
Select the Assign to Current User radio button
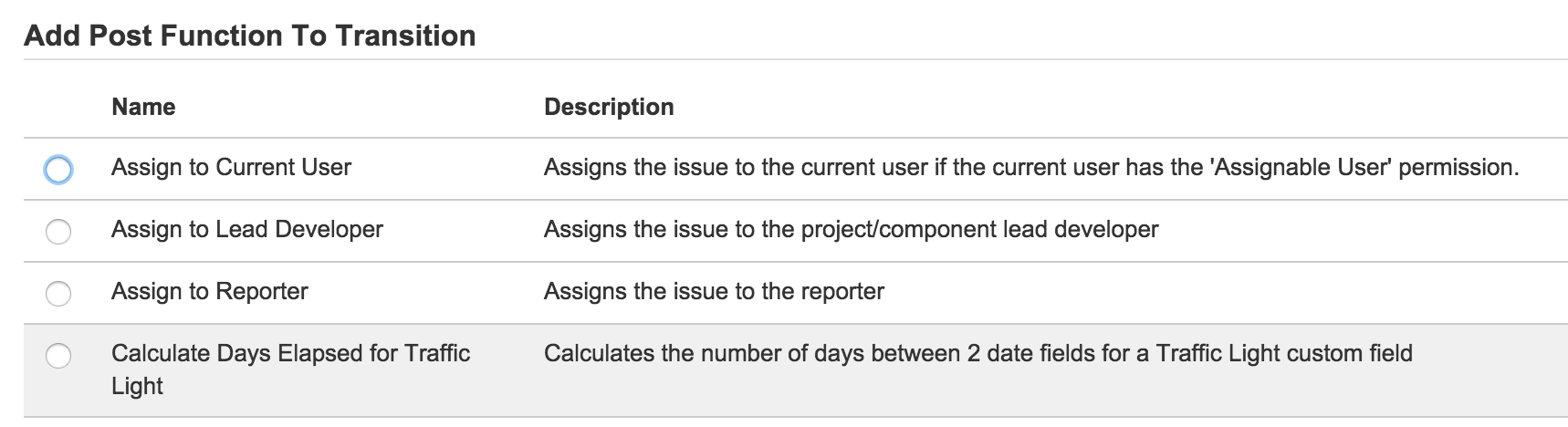click(x=58, y=170)
